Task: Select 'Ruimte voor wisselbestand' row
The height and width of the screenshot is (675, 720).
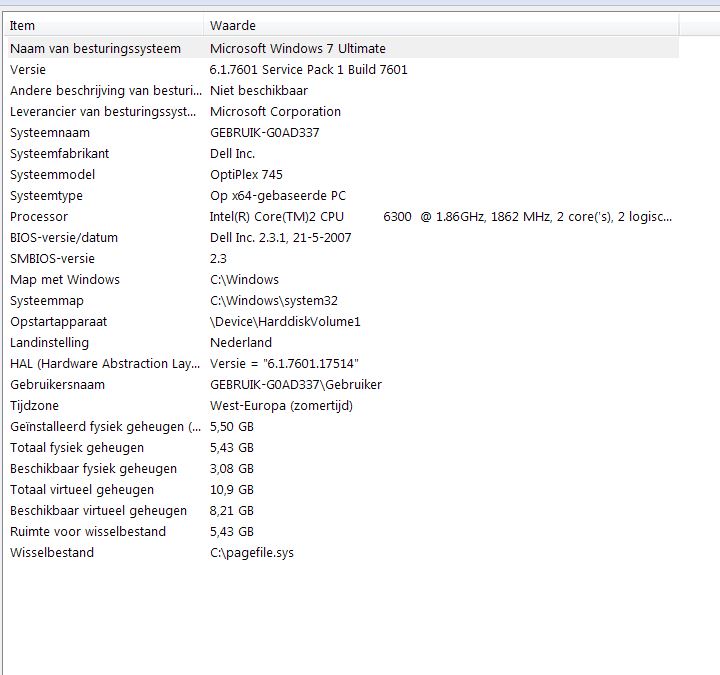Action: coord(88,532)
